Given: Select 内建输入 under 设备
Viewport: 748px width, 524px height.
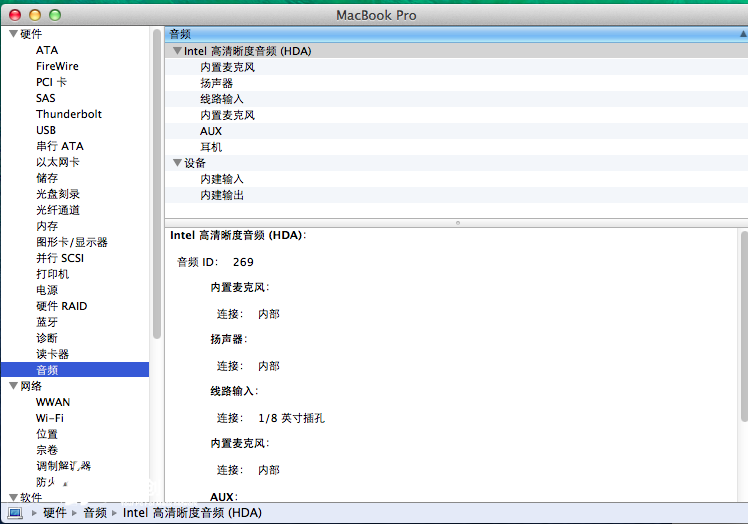Looking at the screenshot, I should [x=456, y=179].
